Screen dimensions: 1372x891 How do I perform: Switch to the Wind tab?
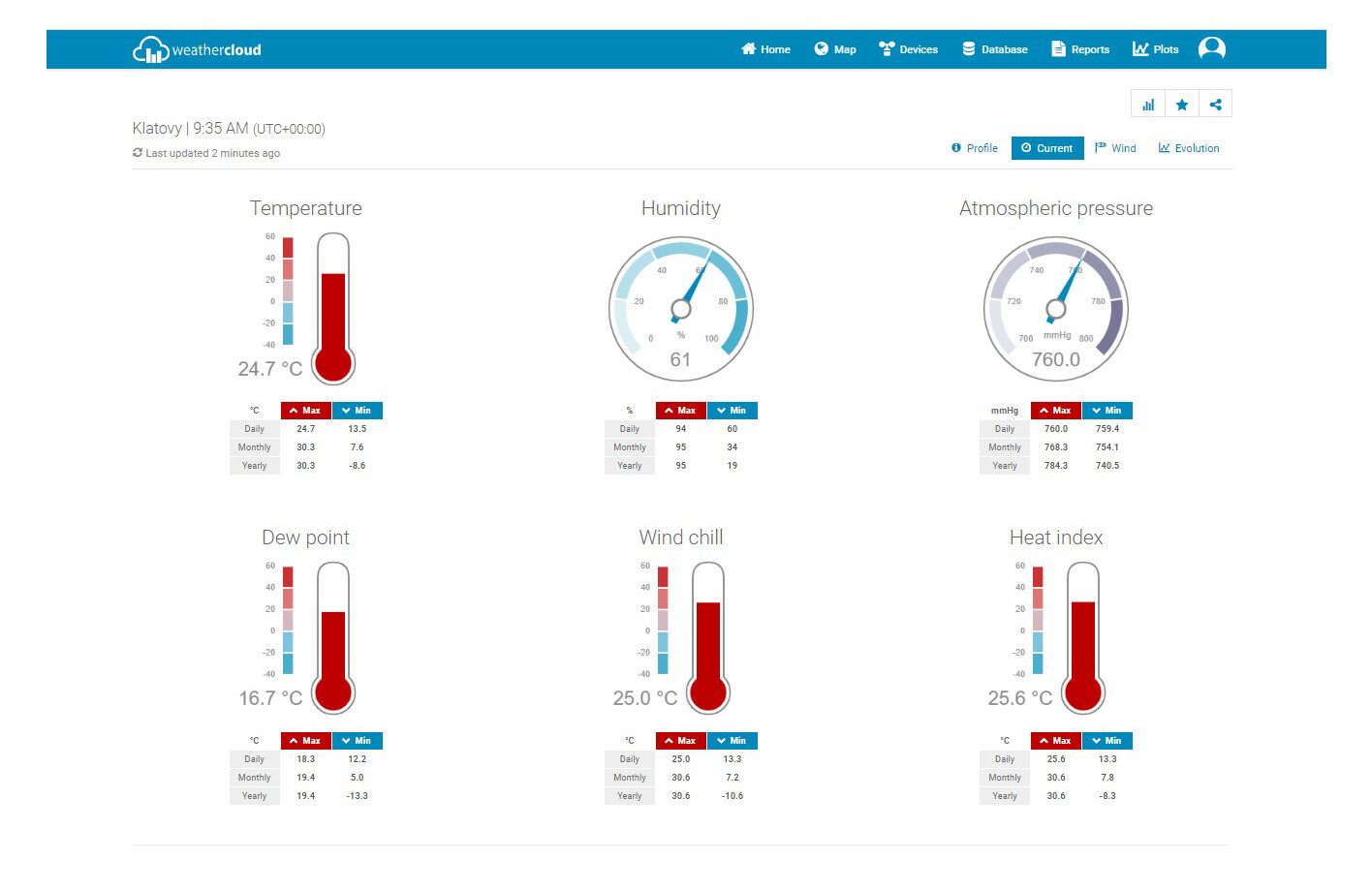click(x=1115, y=148)
